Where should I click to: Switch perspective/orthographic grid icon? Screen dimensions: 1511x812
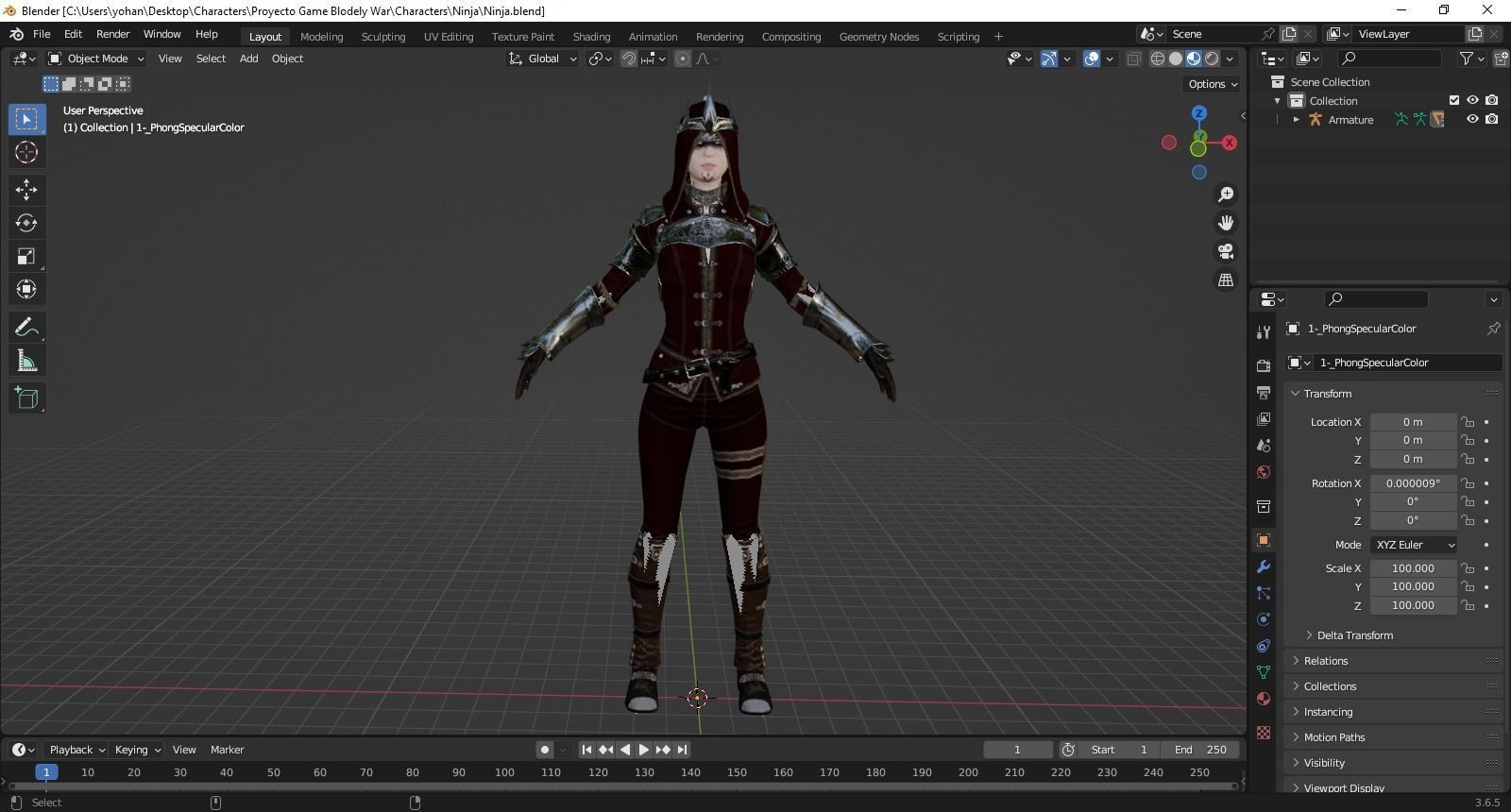1226,280
